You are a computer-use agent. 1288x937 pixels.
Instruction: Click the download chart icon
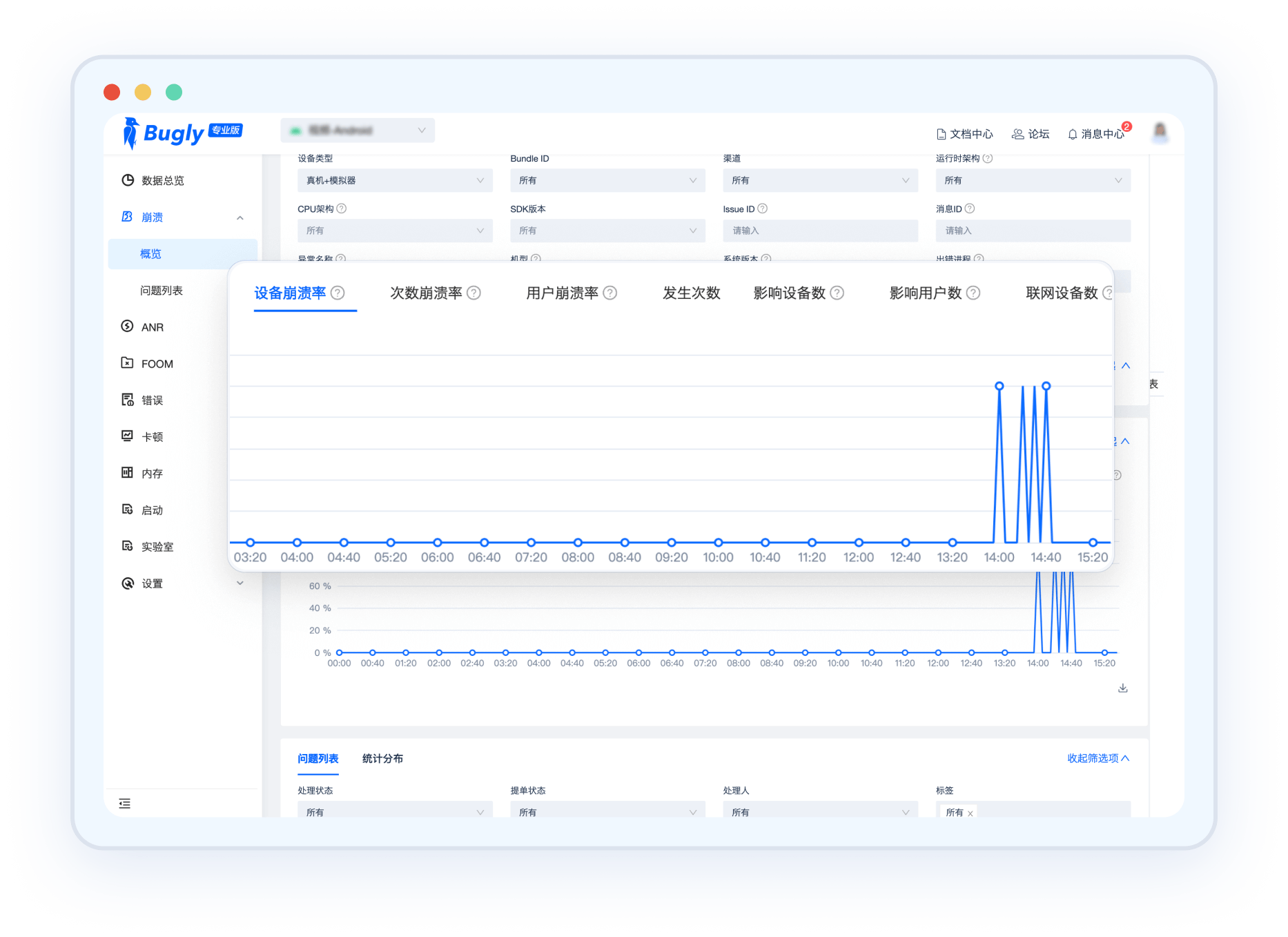point(1122,688)
